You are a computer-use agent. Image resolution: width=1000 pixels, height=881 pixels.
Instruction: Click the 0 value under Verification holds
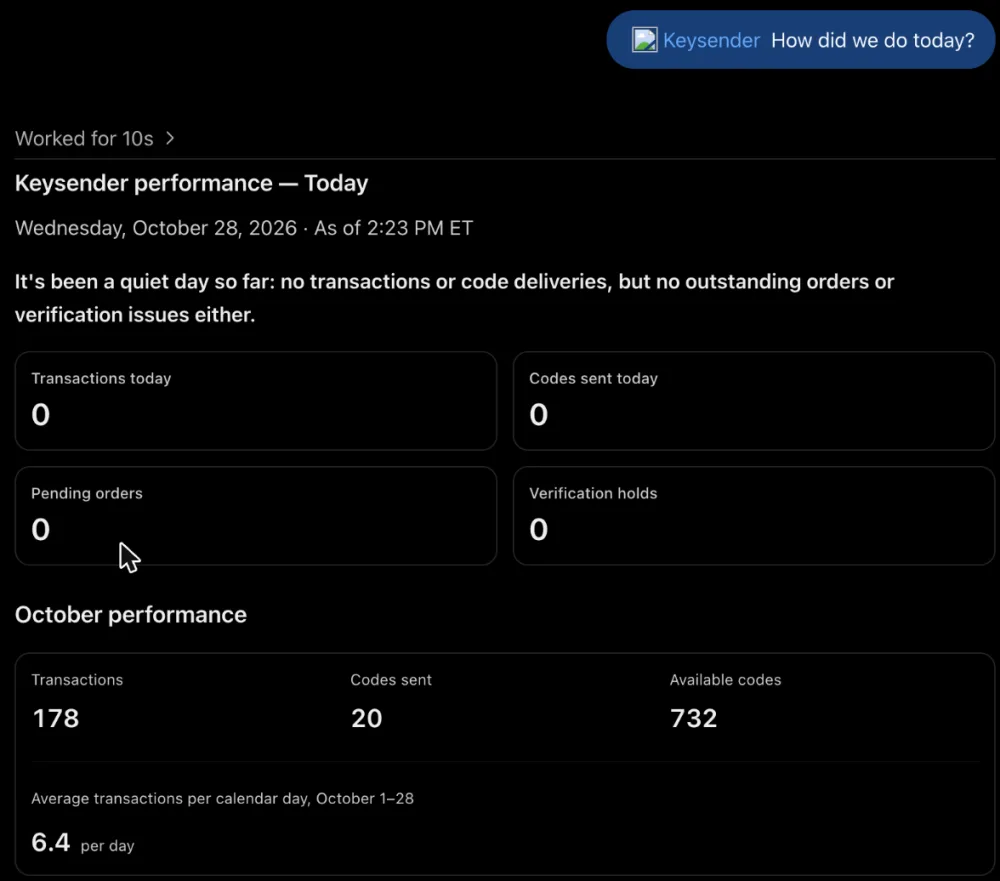538,529
